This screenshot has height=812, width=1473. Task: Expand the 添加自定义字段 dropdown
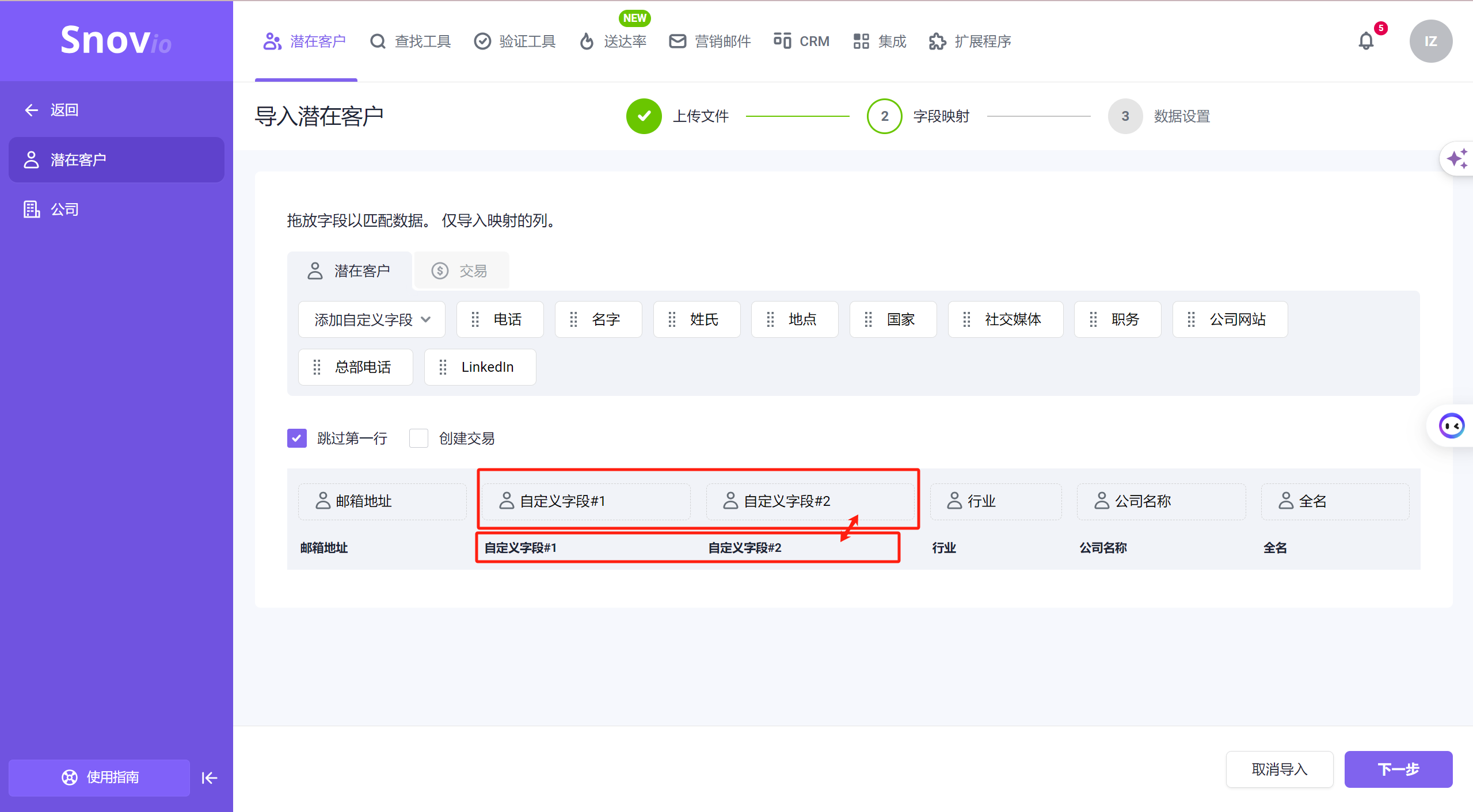[x=372, y=319]
